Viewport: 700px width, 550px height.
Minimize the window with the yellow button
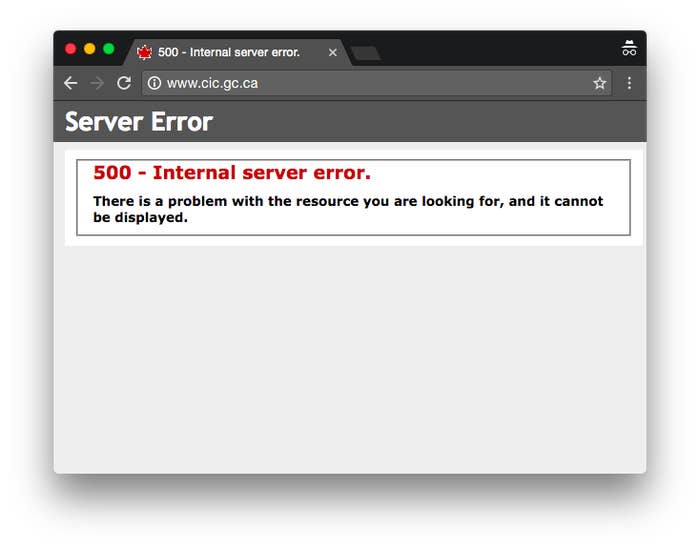(90, 49)
